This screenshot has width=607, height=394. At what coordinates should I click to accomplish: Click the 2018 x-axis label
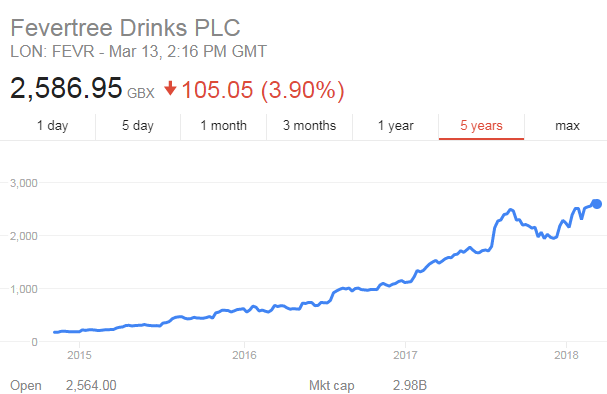coord(566,355)
